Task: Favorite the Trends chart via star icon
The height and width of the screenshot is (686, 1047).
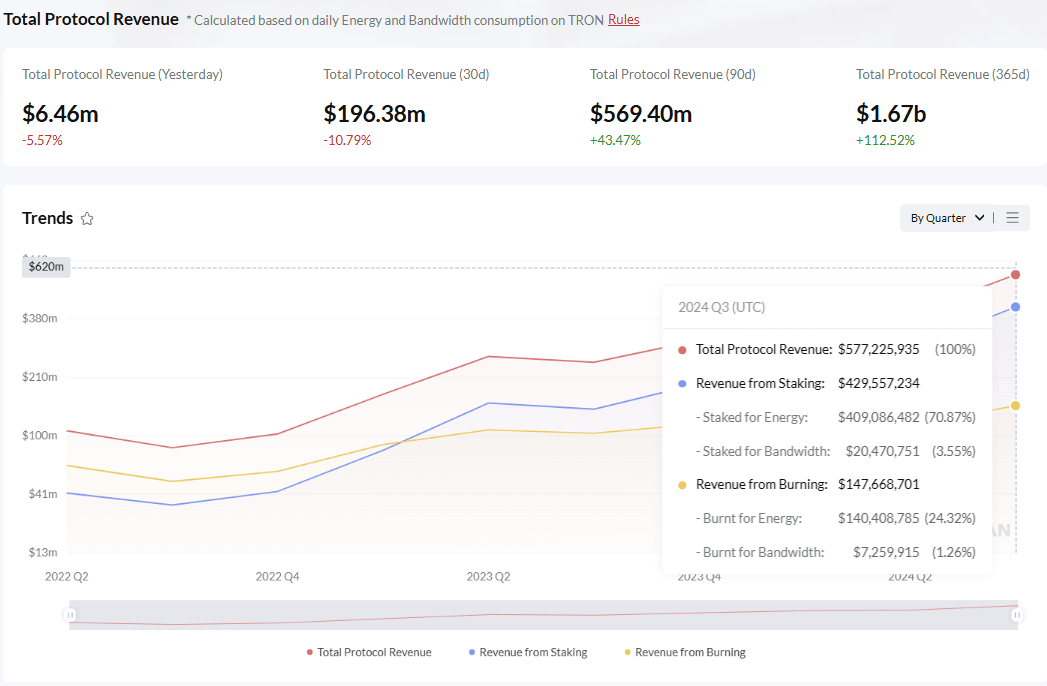Action: [x=87, y=218]
